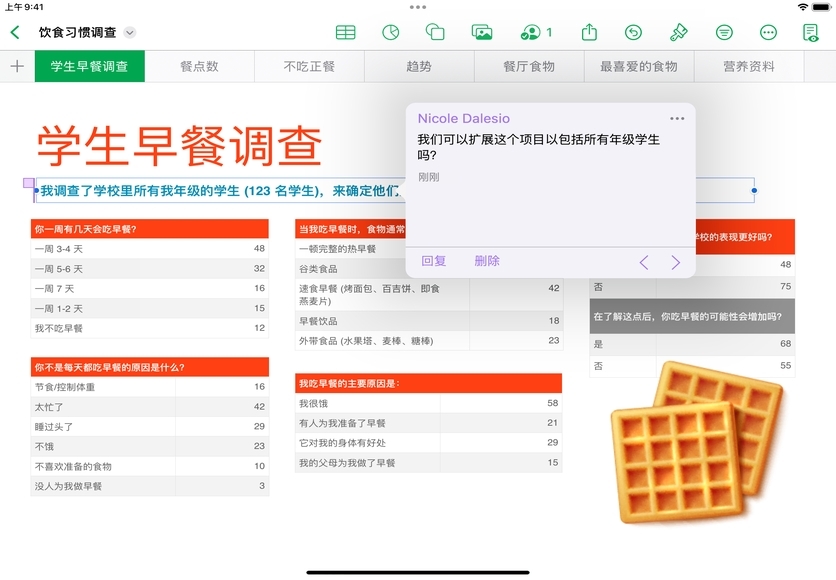This screenshot has height=580, width=836.
Task: Go to next comment with right chevron
Action: (x=676, y=262)
